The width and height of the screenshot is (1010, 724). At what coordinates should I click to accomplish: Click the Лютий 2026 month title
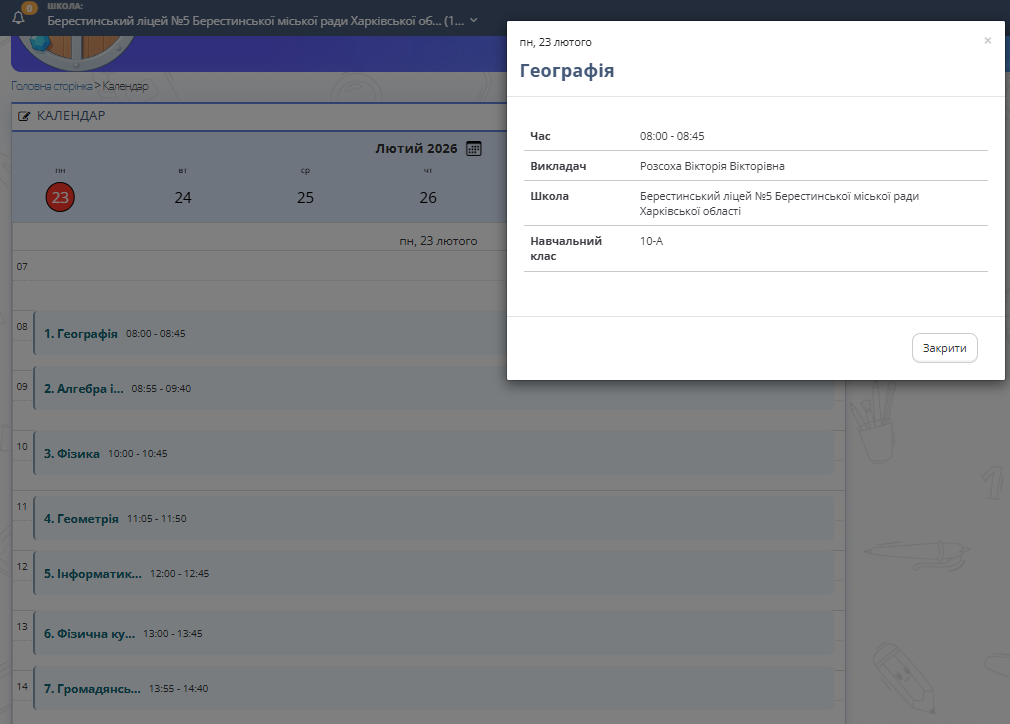click(416, 149)
